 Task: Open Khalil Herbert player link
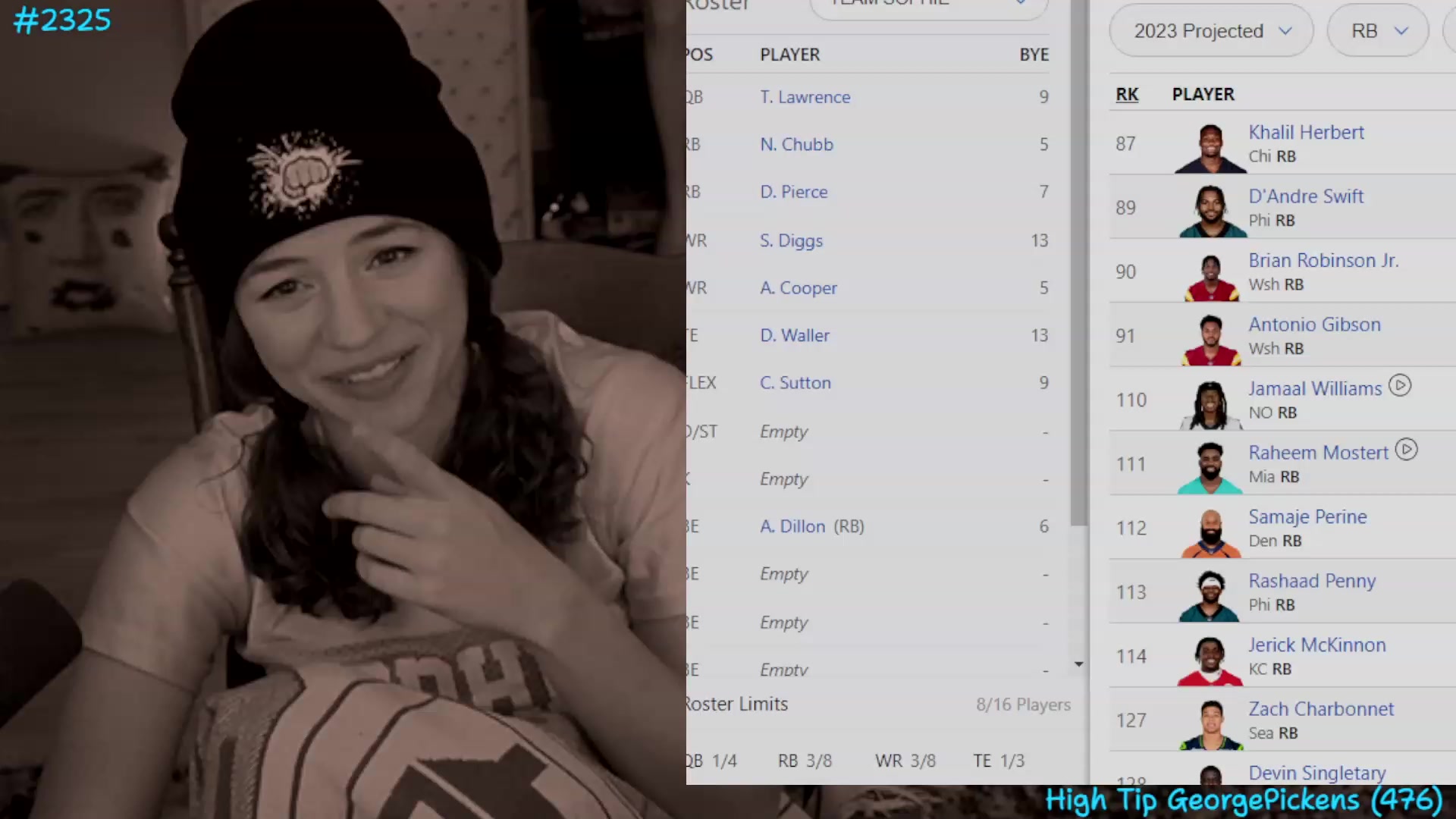1306,133
